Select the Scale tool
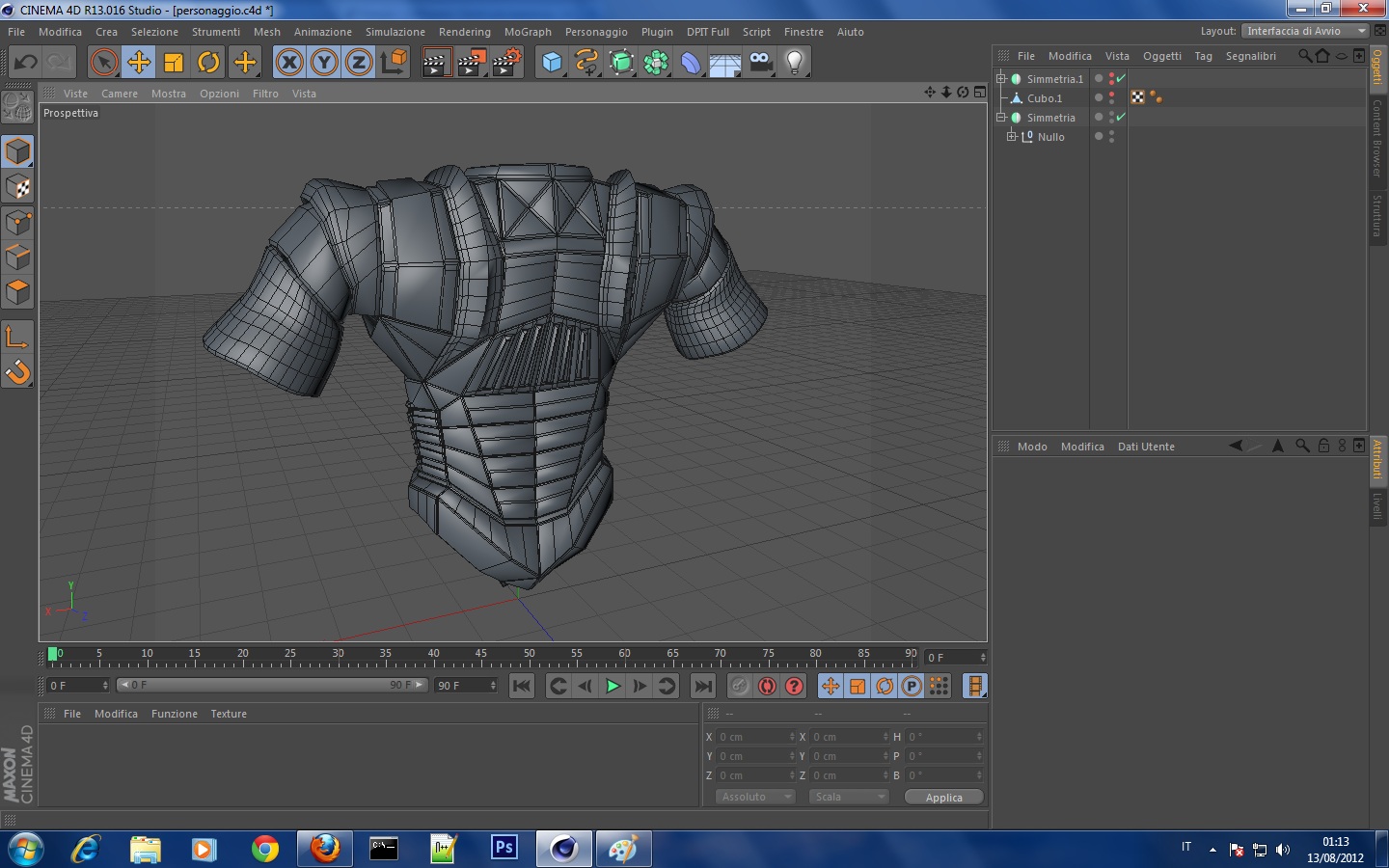Image resolution: width=1389 pixels, height=868 pixels. (174, 63)
